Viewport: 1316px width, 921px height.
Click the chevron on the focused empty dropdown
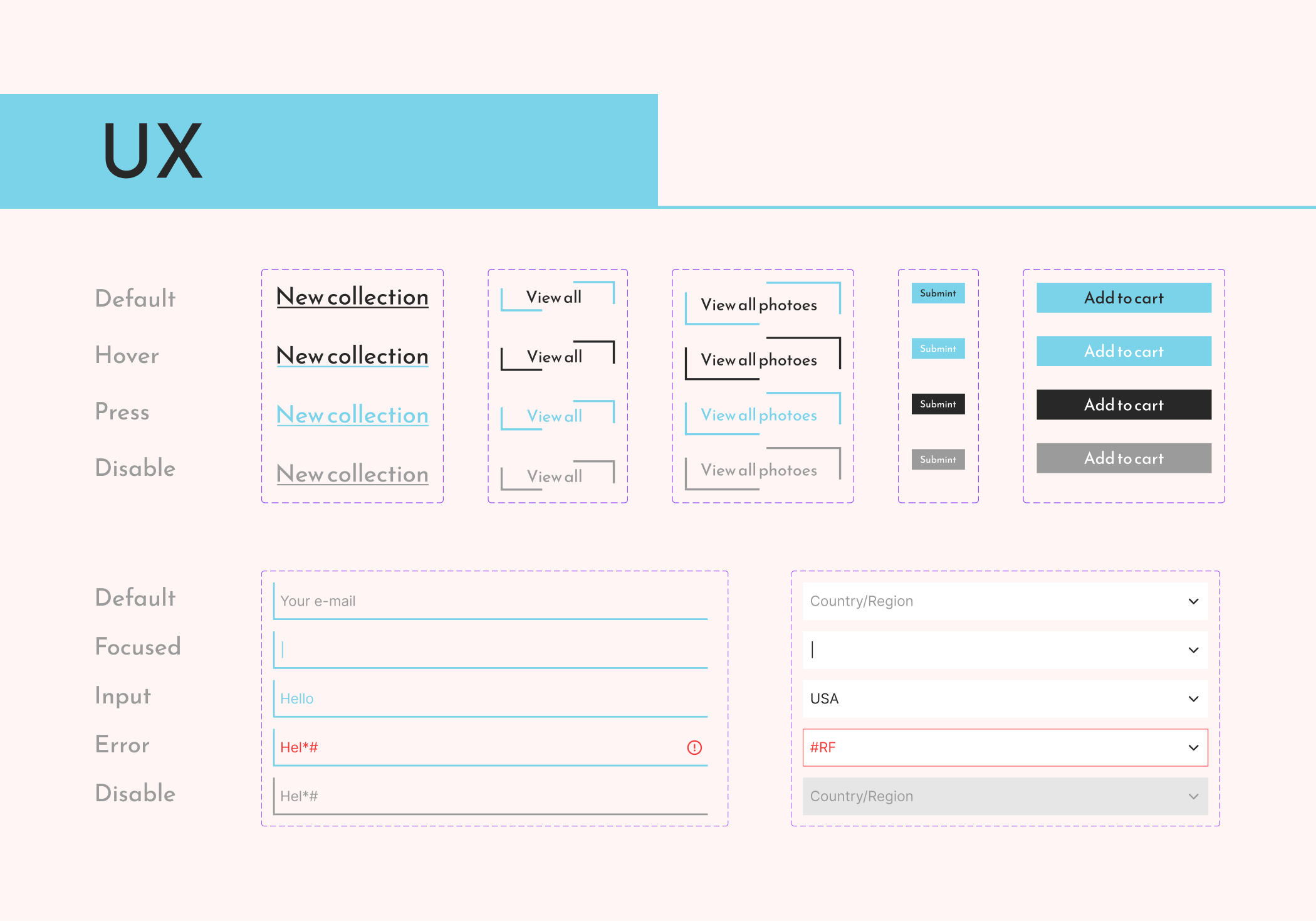pyautogui.click(x=1193, y=650)
